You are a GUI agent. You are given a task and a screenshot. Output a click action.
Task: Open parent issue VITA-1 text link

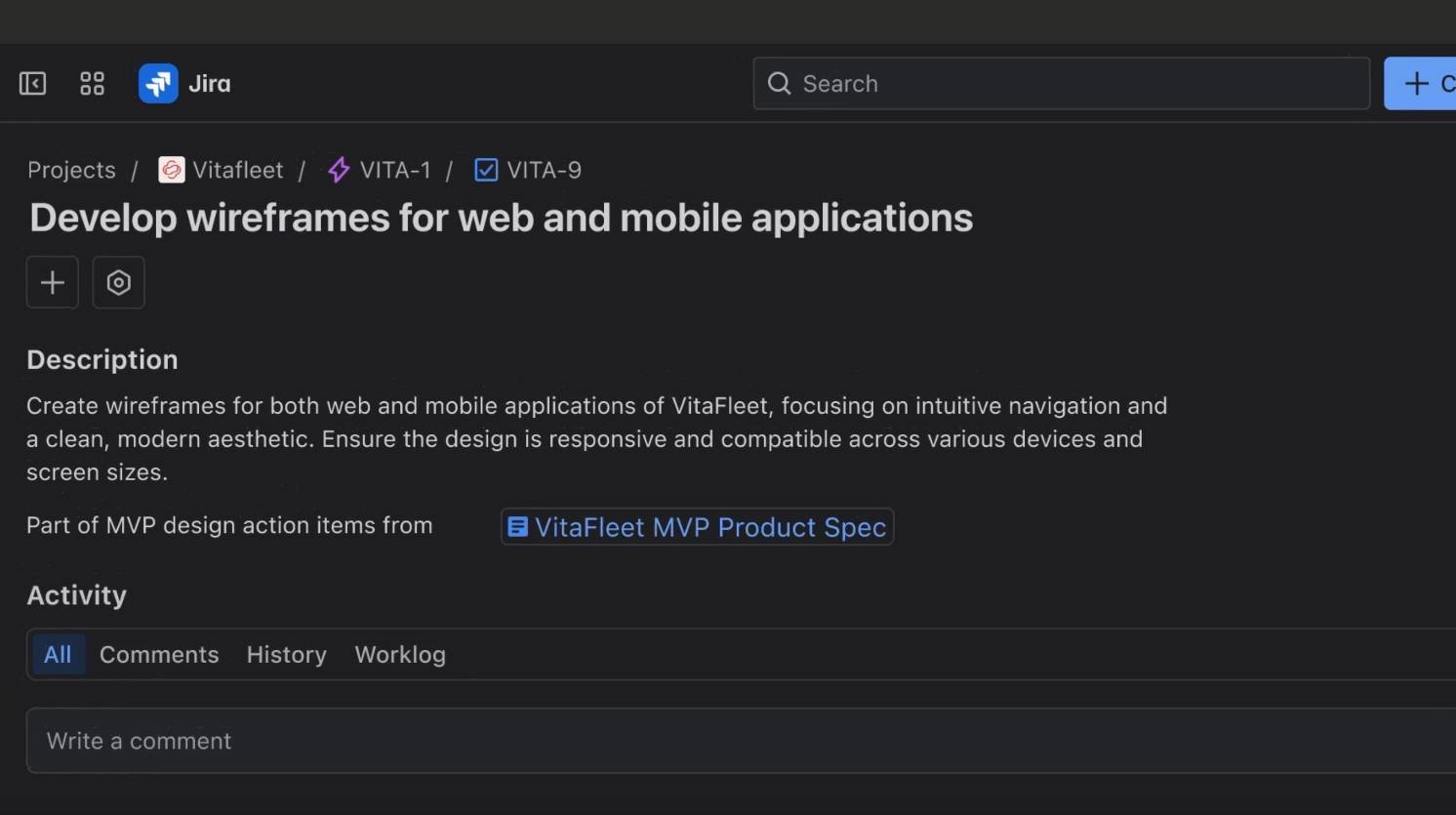tap(395, 170)
